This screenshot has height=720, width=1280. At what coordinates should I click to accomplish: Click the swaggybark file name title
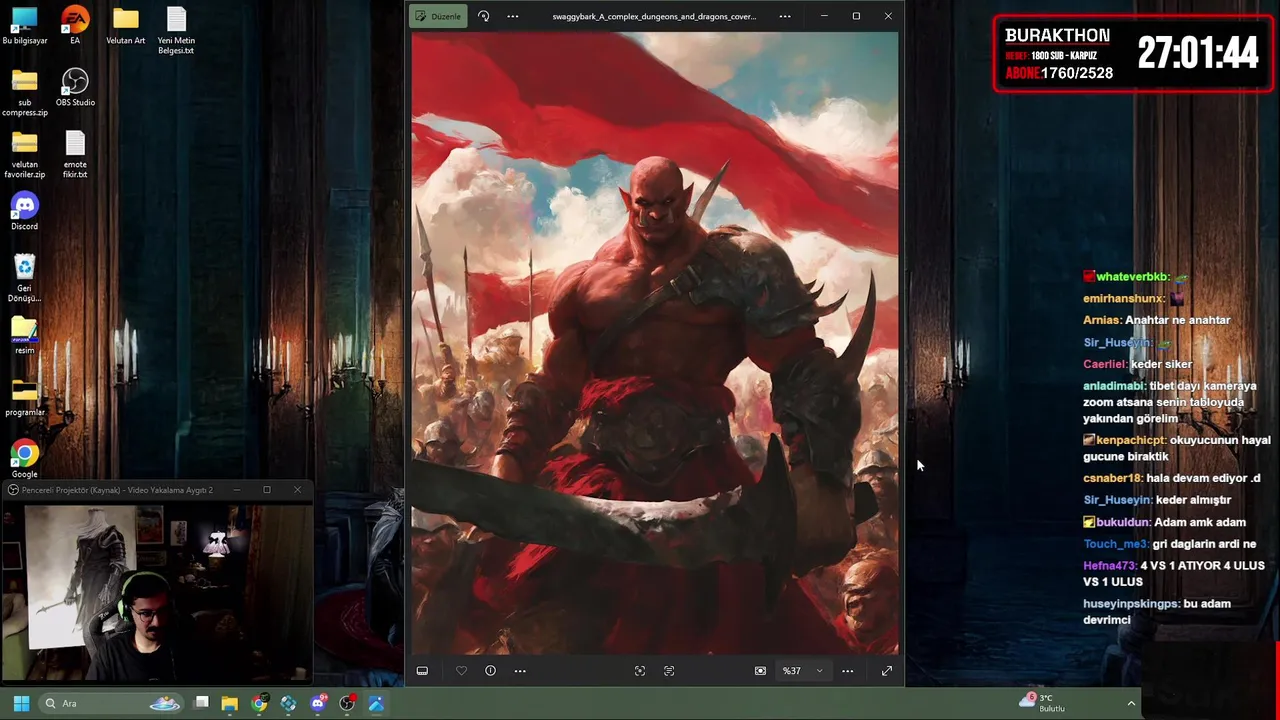pos(654,16)
